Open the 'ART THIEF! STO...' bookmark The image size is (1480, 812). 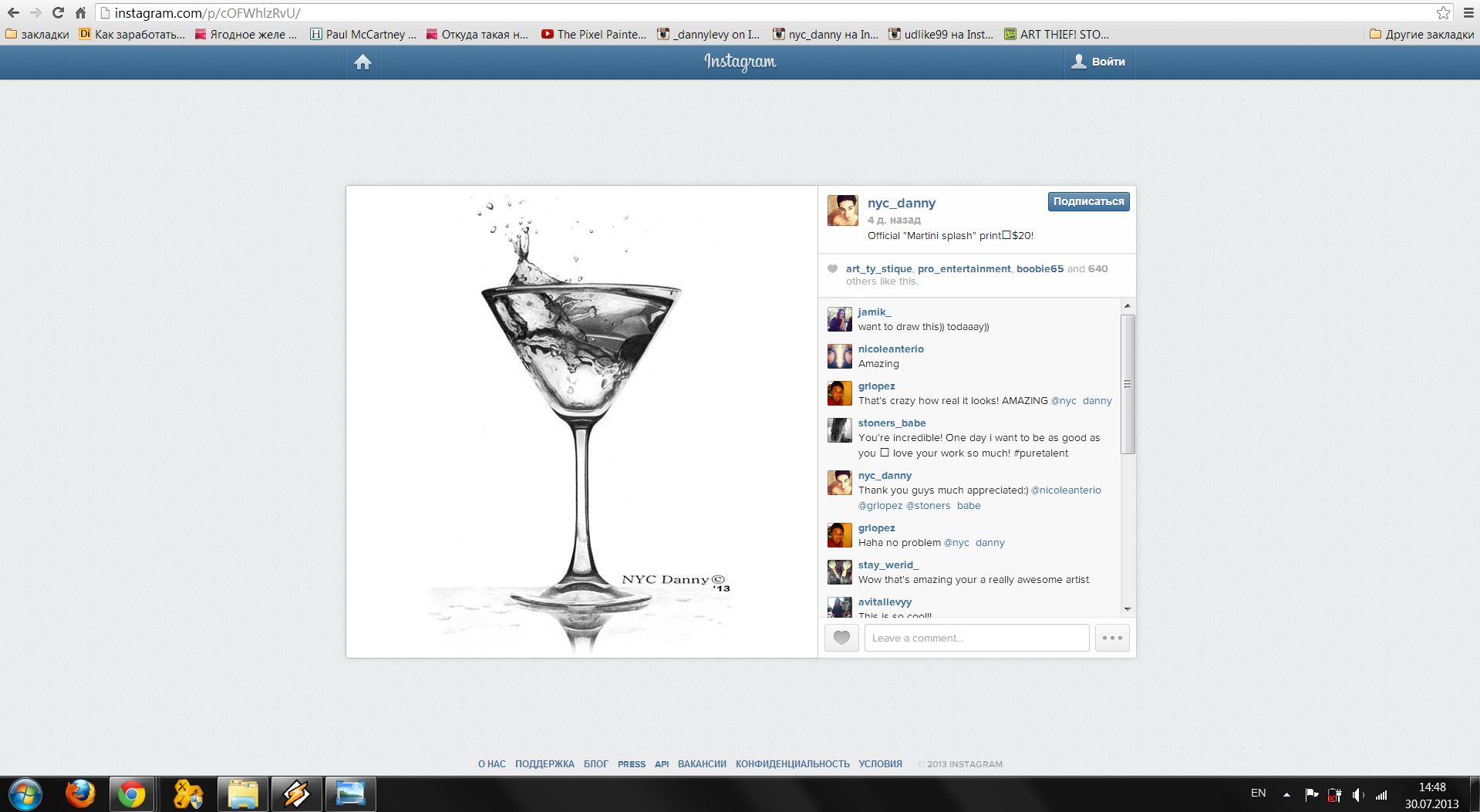pos(1057,35)
